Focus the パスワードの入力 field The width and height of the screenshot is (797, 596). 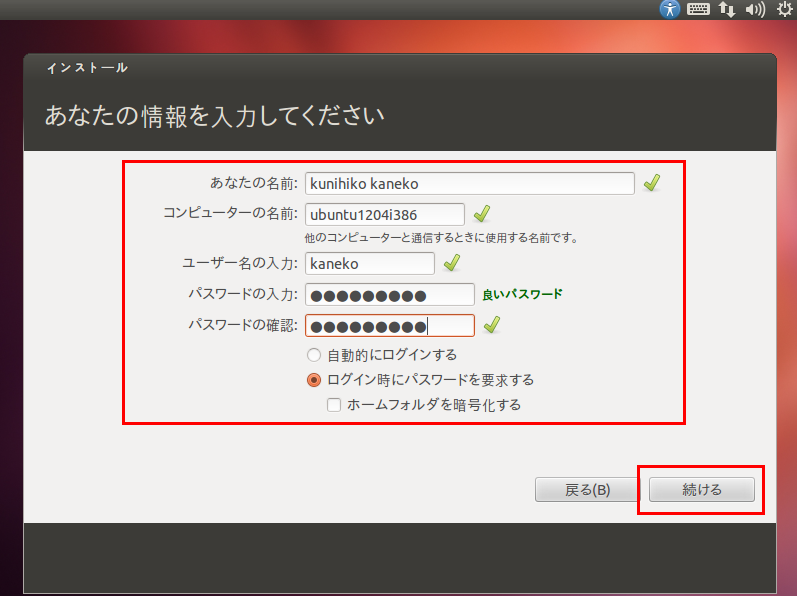[390, 295]
